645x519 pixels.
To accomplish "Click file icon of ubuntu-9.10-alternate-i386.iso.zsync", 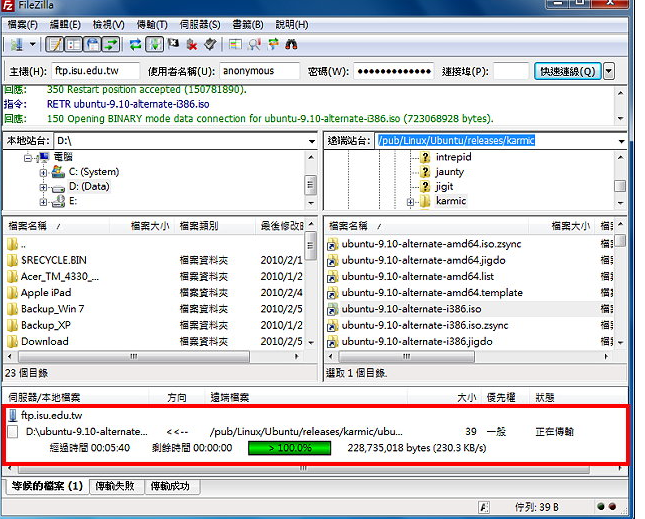I will (332, 326).
